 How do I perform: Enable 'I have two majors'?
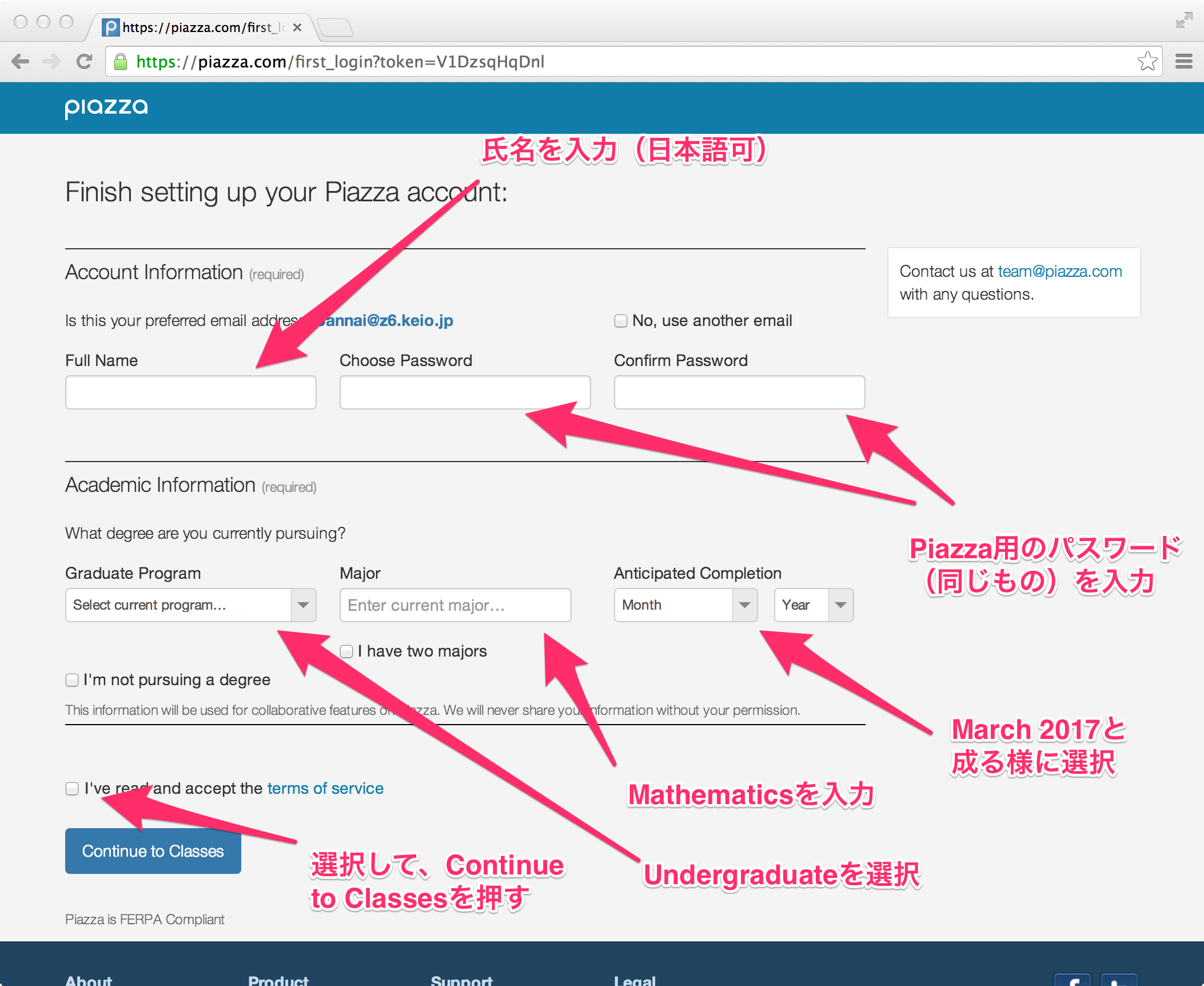click(x=346, y=651)
